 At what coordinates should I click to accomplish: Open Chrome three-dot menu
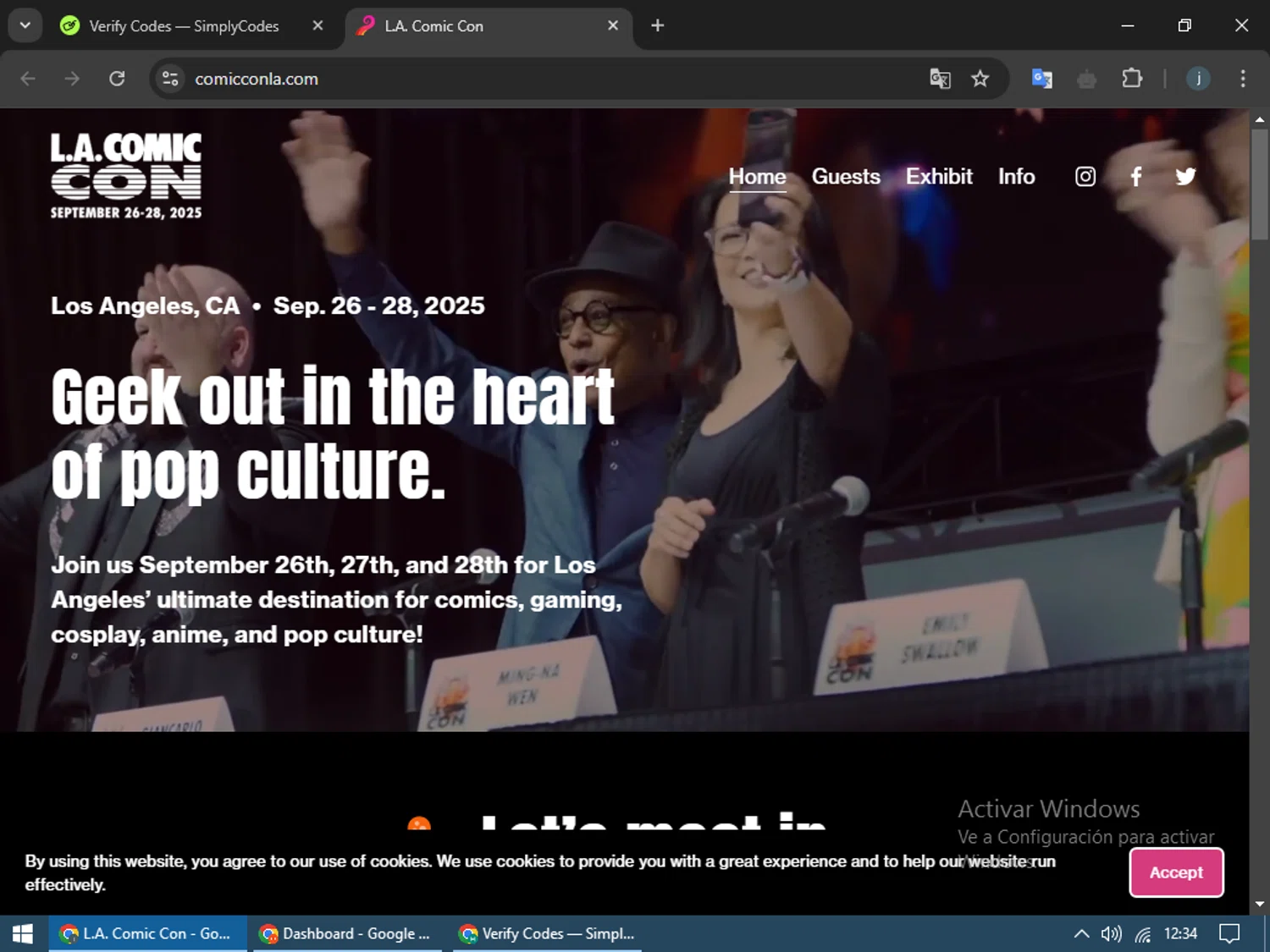(1243, 79)
